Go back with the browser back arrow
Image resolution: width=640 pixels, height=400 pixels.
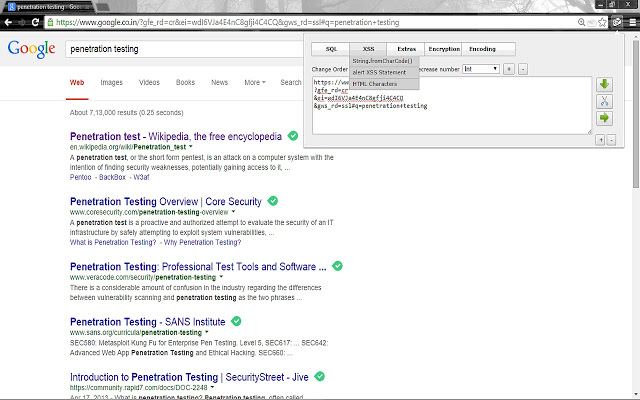(x=8, y=22)
